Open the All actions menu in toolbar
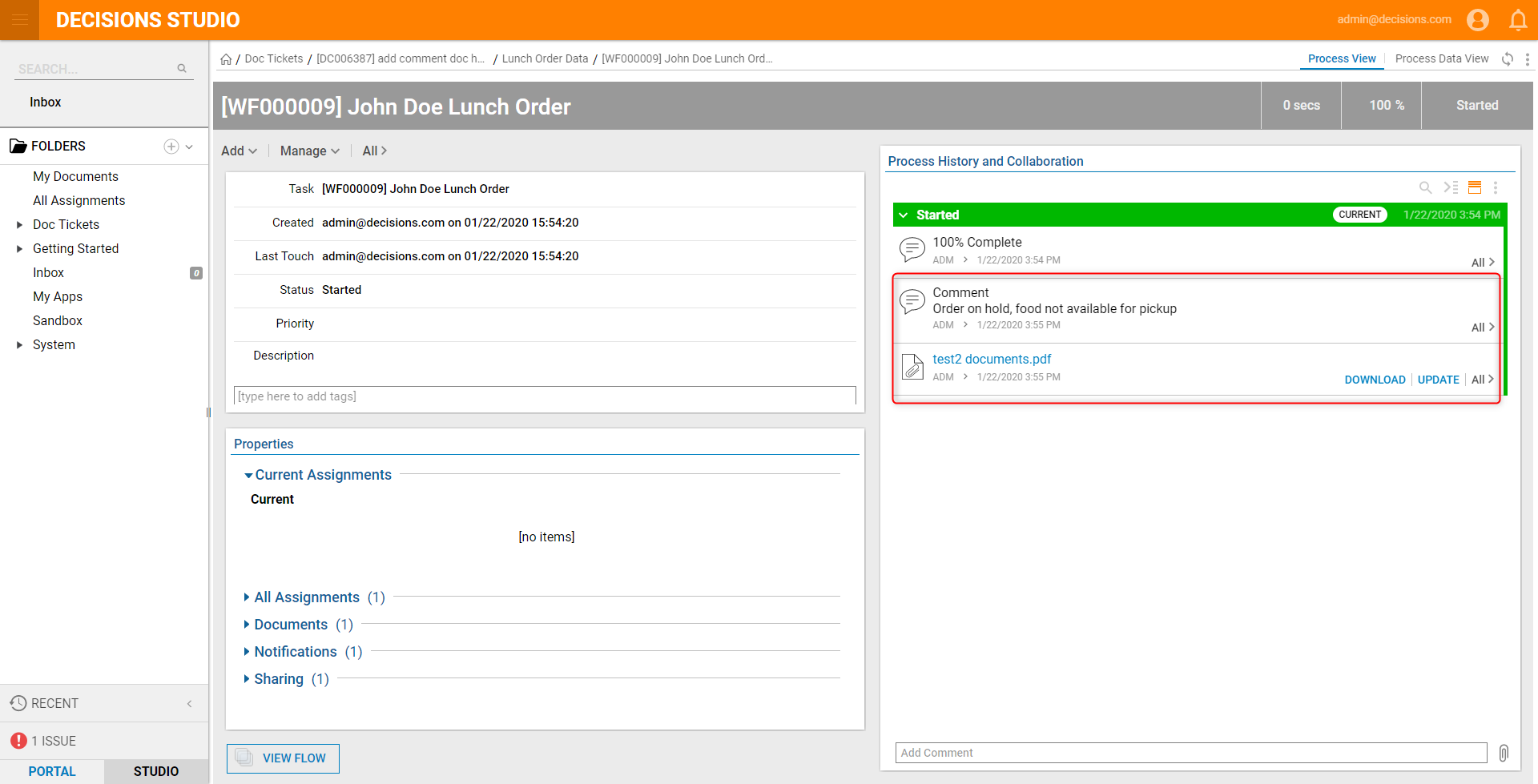 tap(374, 151)
